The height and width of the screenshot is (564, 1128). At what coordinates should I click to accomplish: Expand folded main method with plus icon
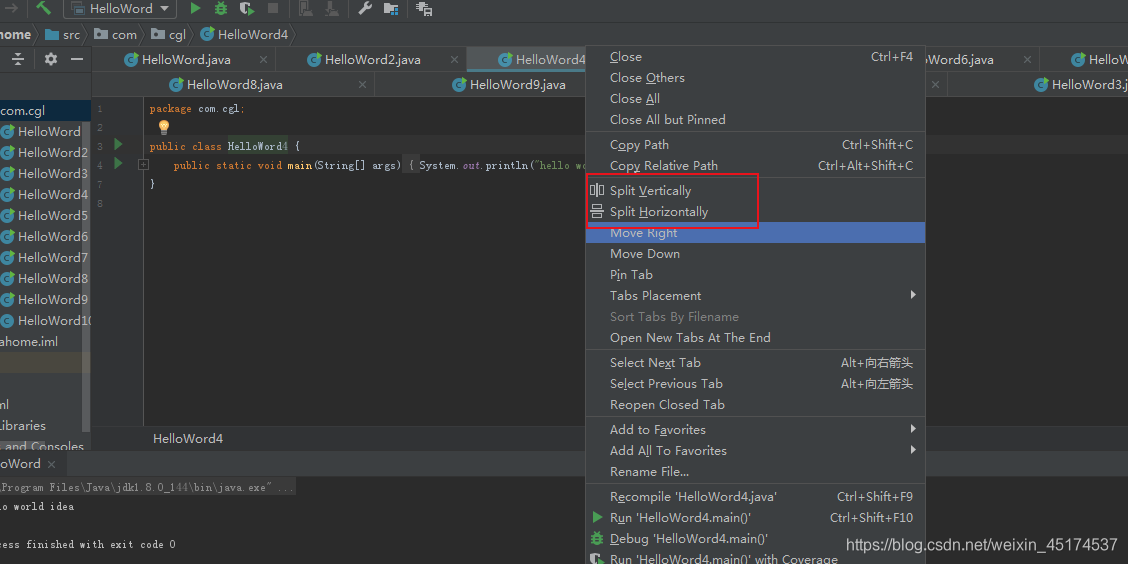click(143, 165)
